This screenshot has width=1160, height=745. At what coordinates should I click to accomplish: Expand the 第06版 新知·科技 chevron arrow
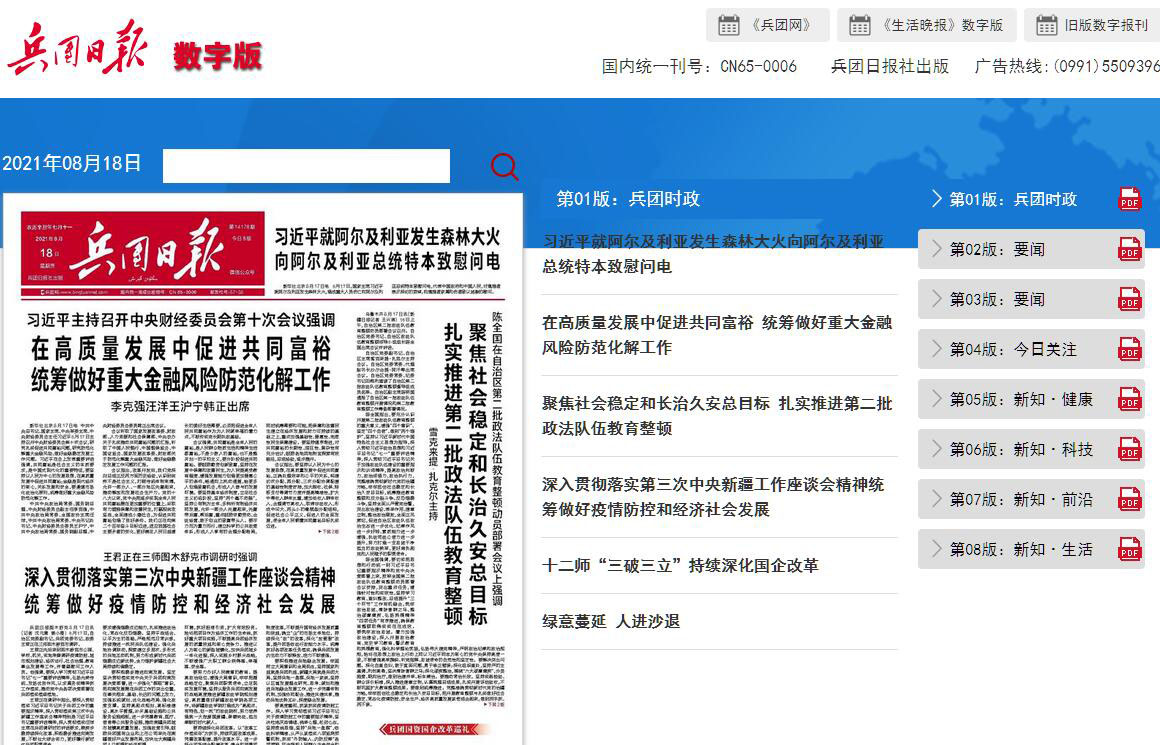pyautogui.click(x=936, y=449)
